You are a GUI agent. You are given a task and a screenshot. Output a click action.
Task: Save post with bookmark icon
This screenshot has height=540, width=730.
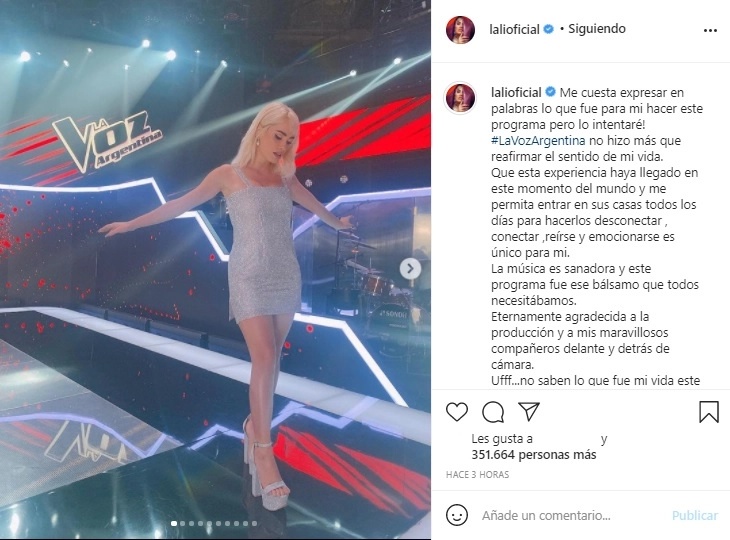click(x=709, y=412)
